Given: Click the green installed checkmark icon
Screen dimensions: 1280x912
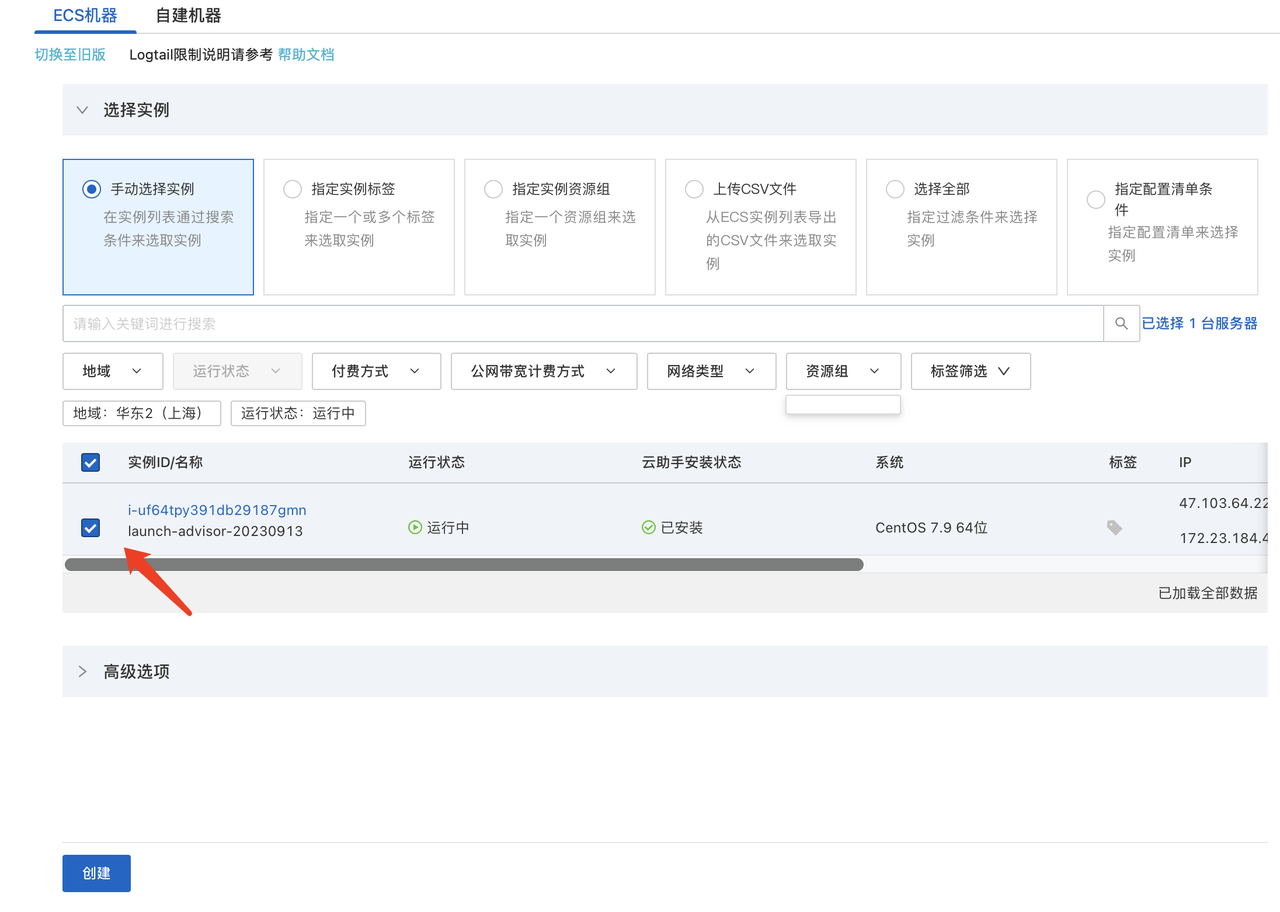Looking at the screenshot, I should (648, 527).
